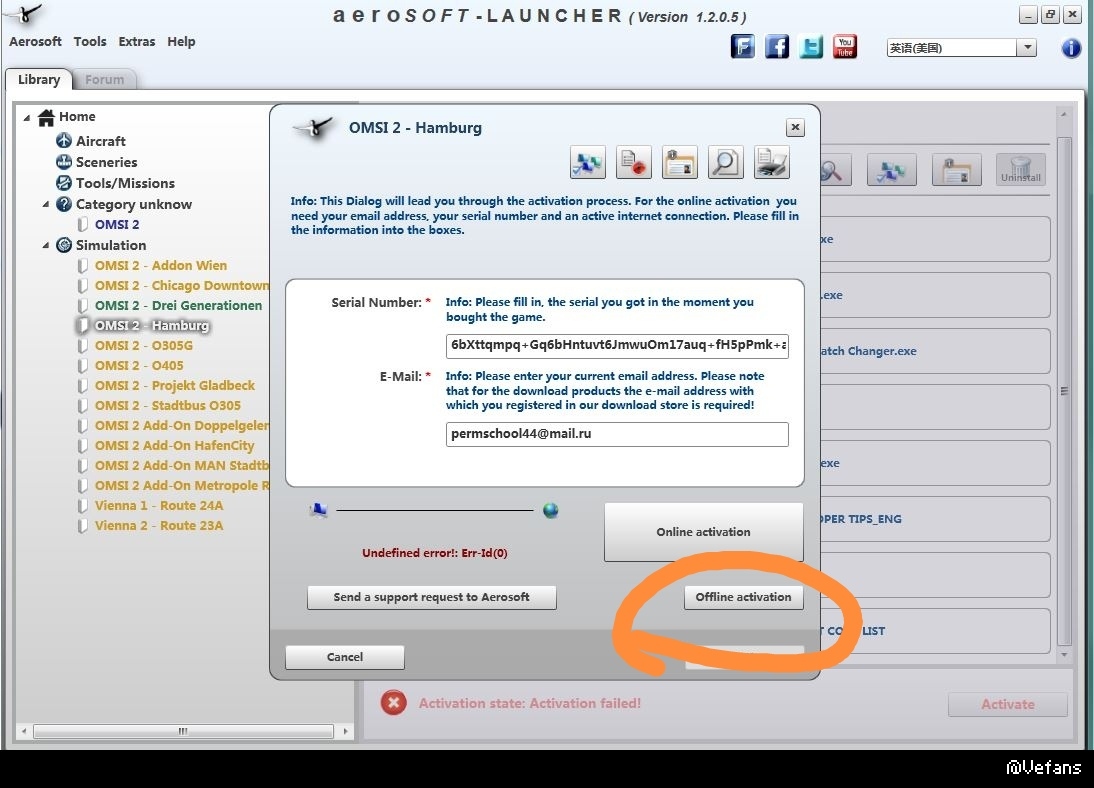Select OMSI 2 Add-On HafenCity
1094x788 pixels.
[174, 446]
